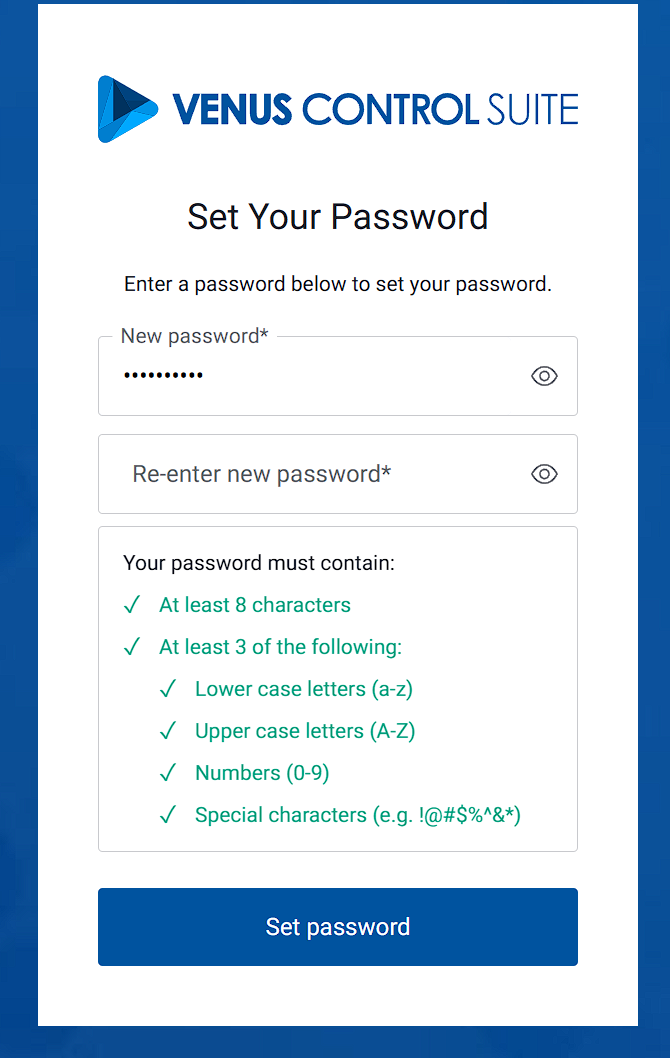670x1058 pixels.
Task: Reveal the re-entered password using eye icon
Action: (544, 474)
